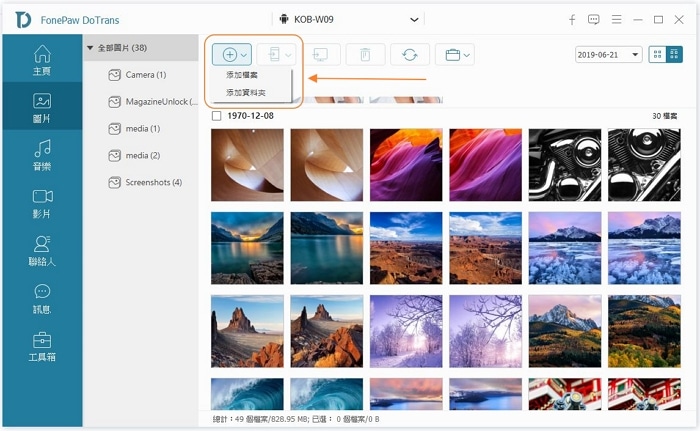Expand the briefcase tools dropdown arrow
Viewport: 700px width, 431px height.
[x=467, y=55]
